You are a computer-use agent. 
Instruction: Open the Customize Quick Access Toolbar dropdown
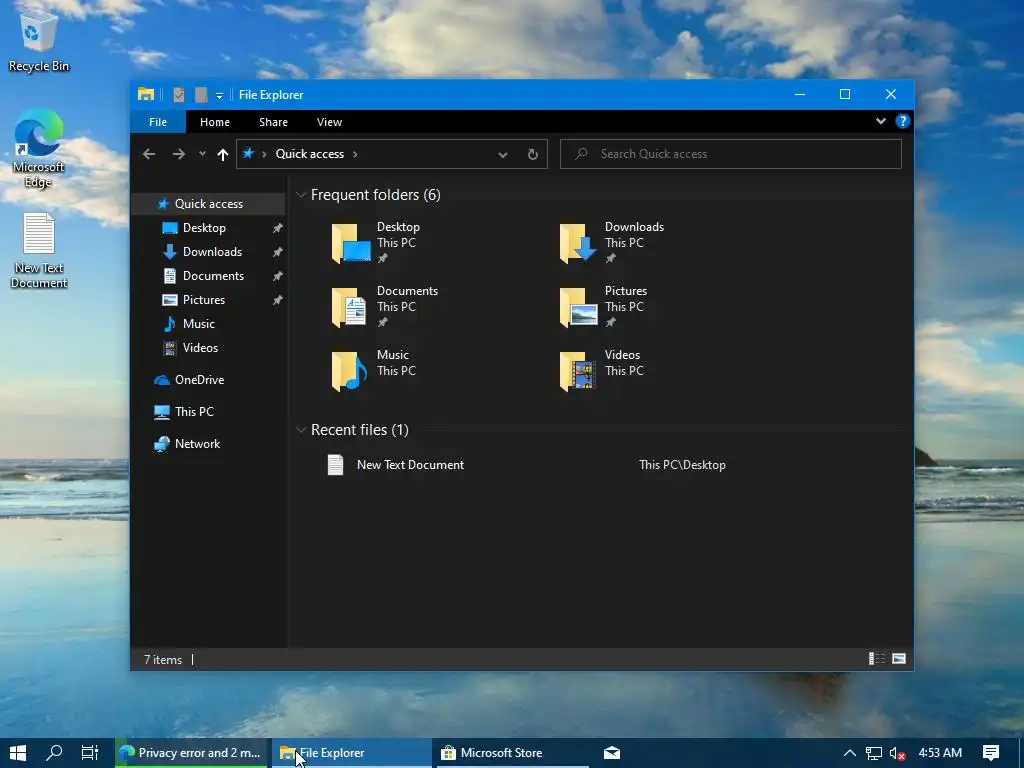pos(219,95)
